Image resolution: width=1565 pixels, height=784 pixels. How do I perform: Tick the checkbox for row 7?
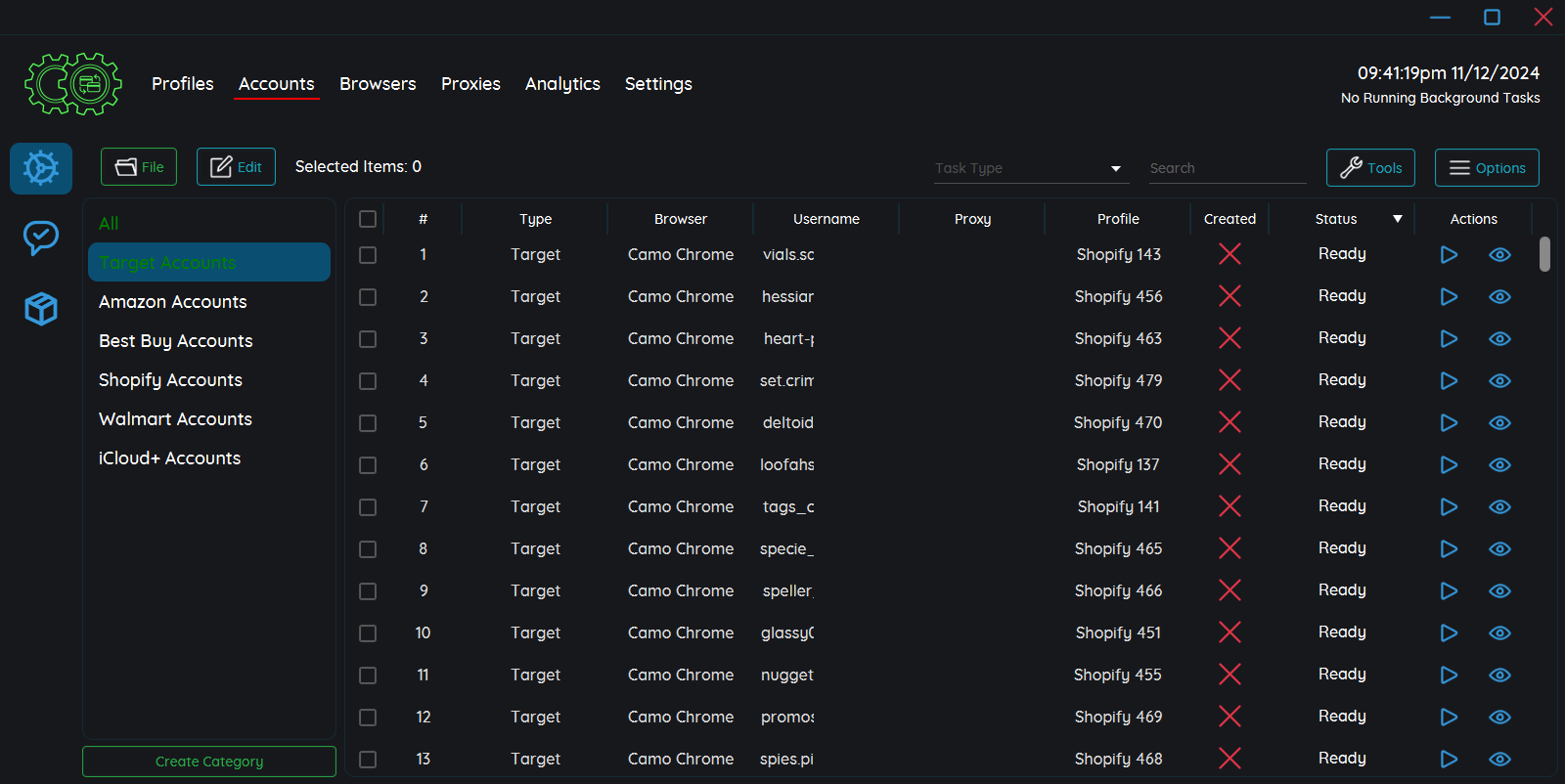(368, 507)
